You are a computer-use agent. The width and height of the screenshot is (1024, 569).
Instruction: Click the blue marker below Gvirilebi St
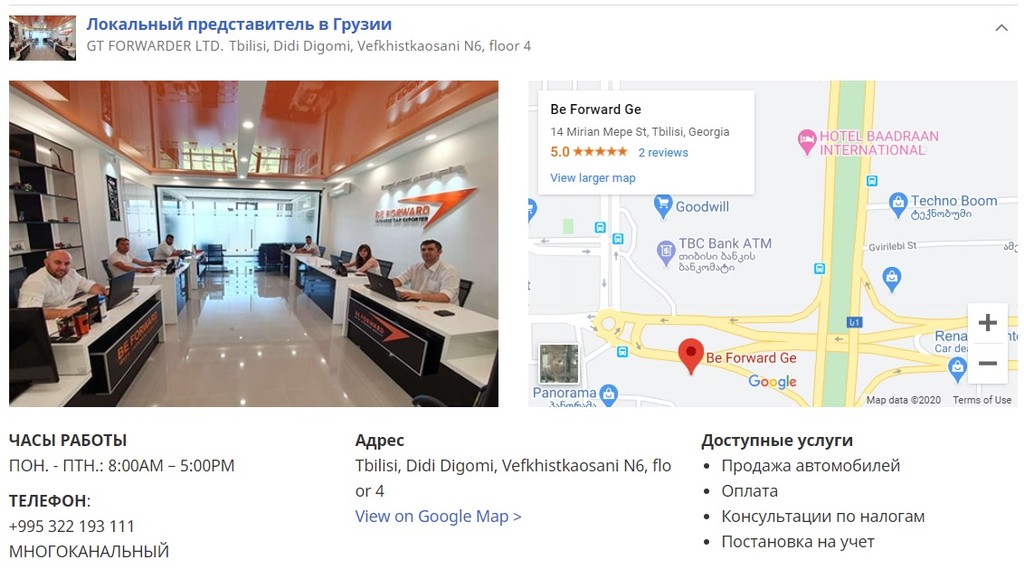891,278
